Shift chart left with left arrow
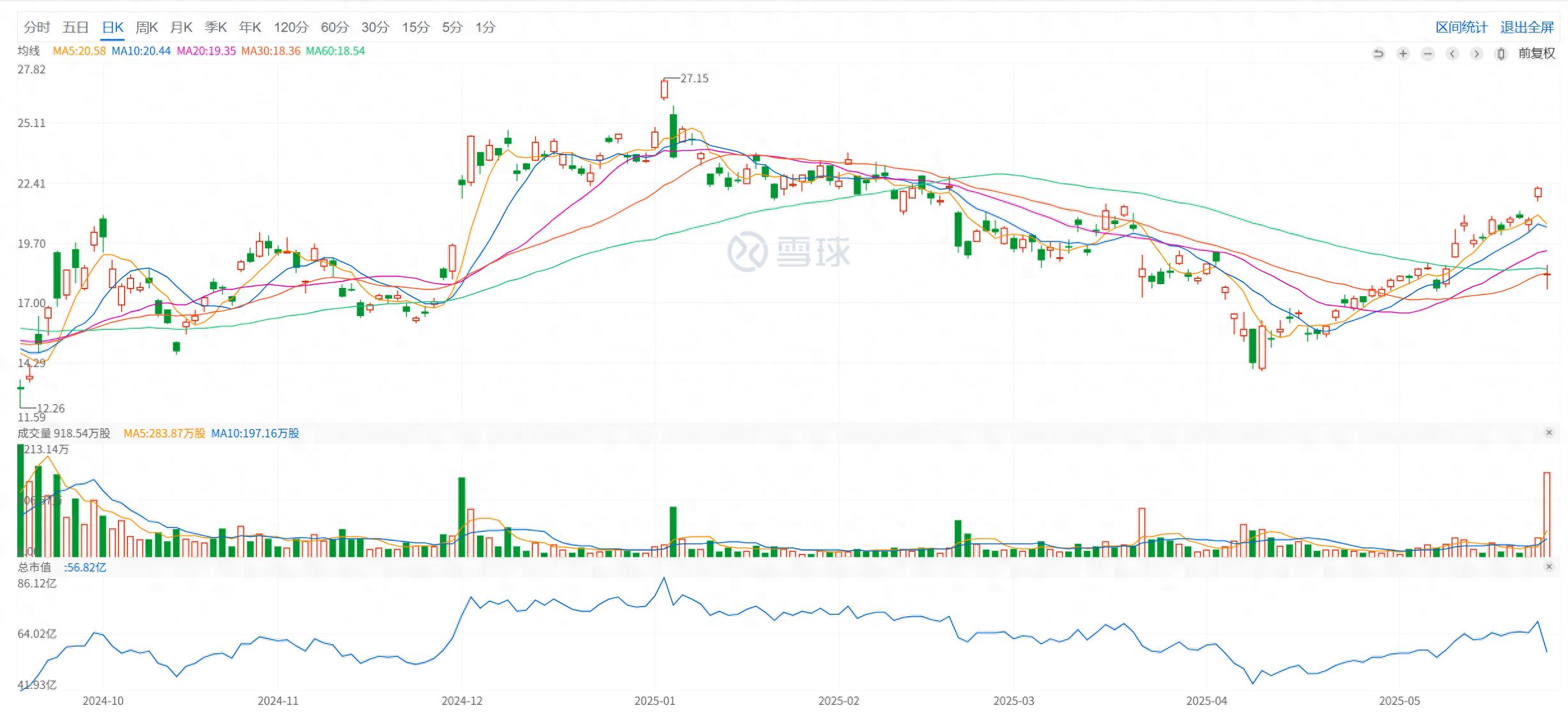Image resolution: width=1568 pixels, height=717 pixels. (x=1452, y=54)
